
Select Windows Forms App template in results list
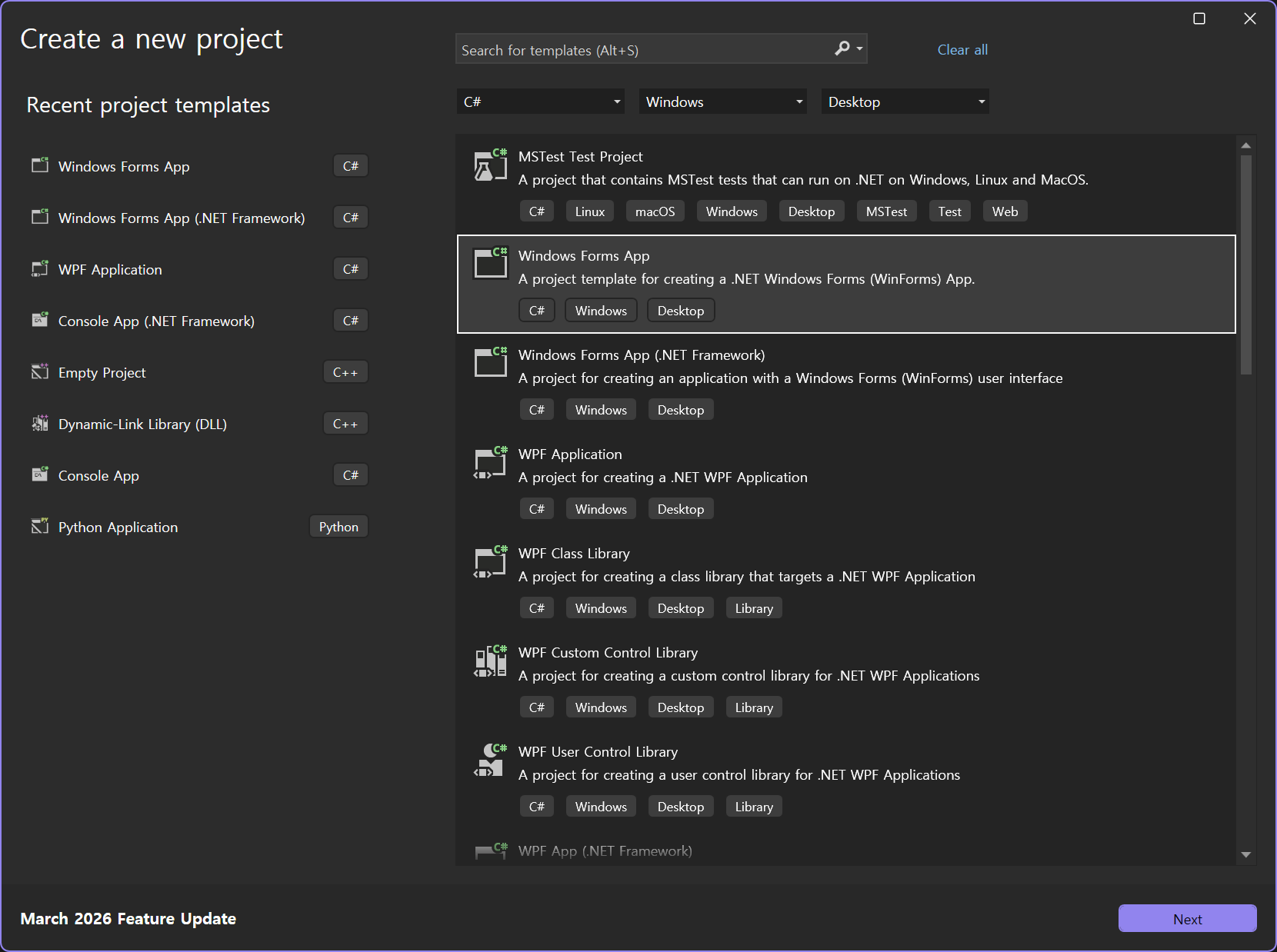coord(846,284)
